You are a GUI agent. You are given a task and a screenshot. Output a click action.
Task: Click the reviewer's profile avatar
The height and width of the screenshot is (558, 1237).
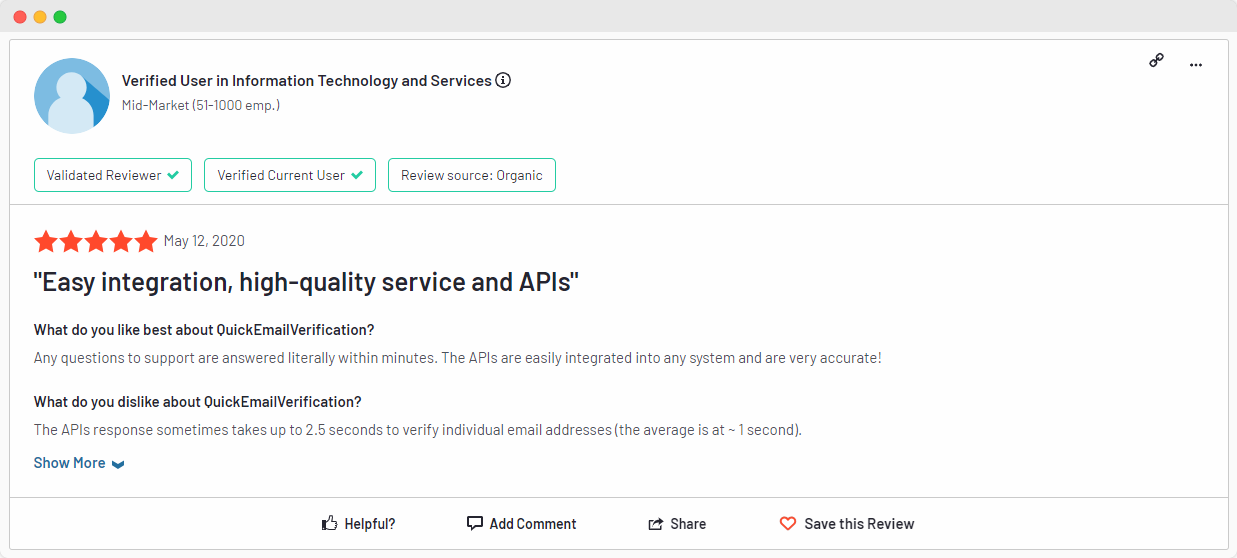point(72,96)
